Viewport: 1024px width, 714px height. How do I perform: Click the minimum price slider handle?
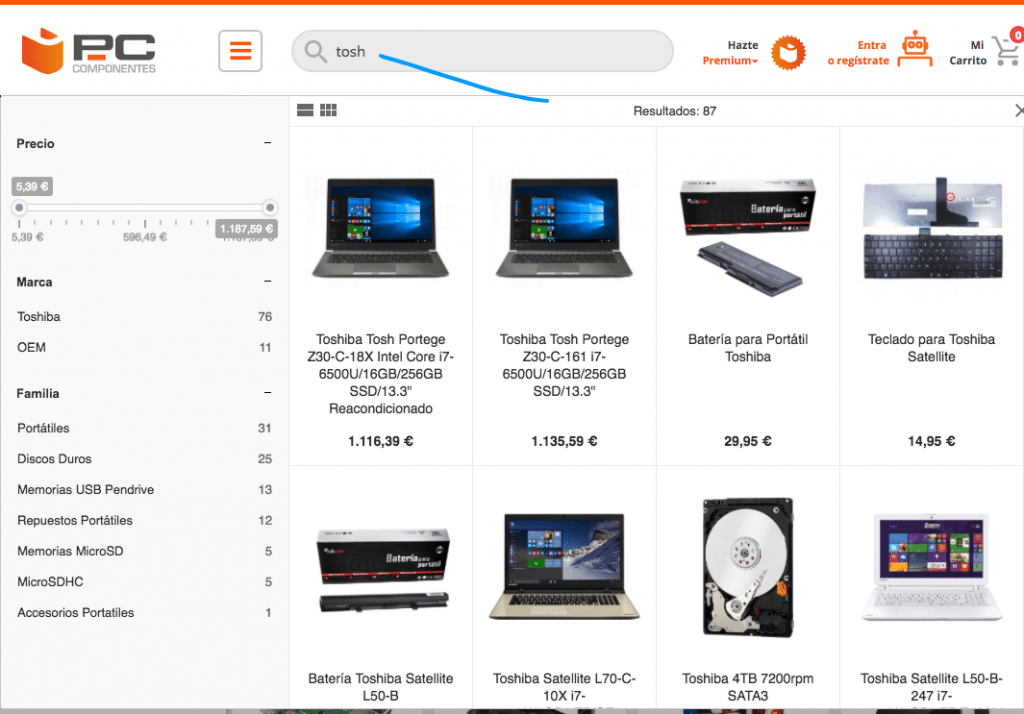19,208
